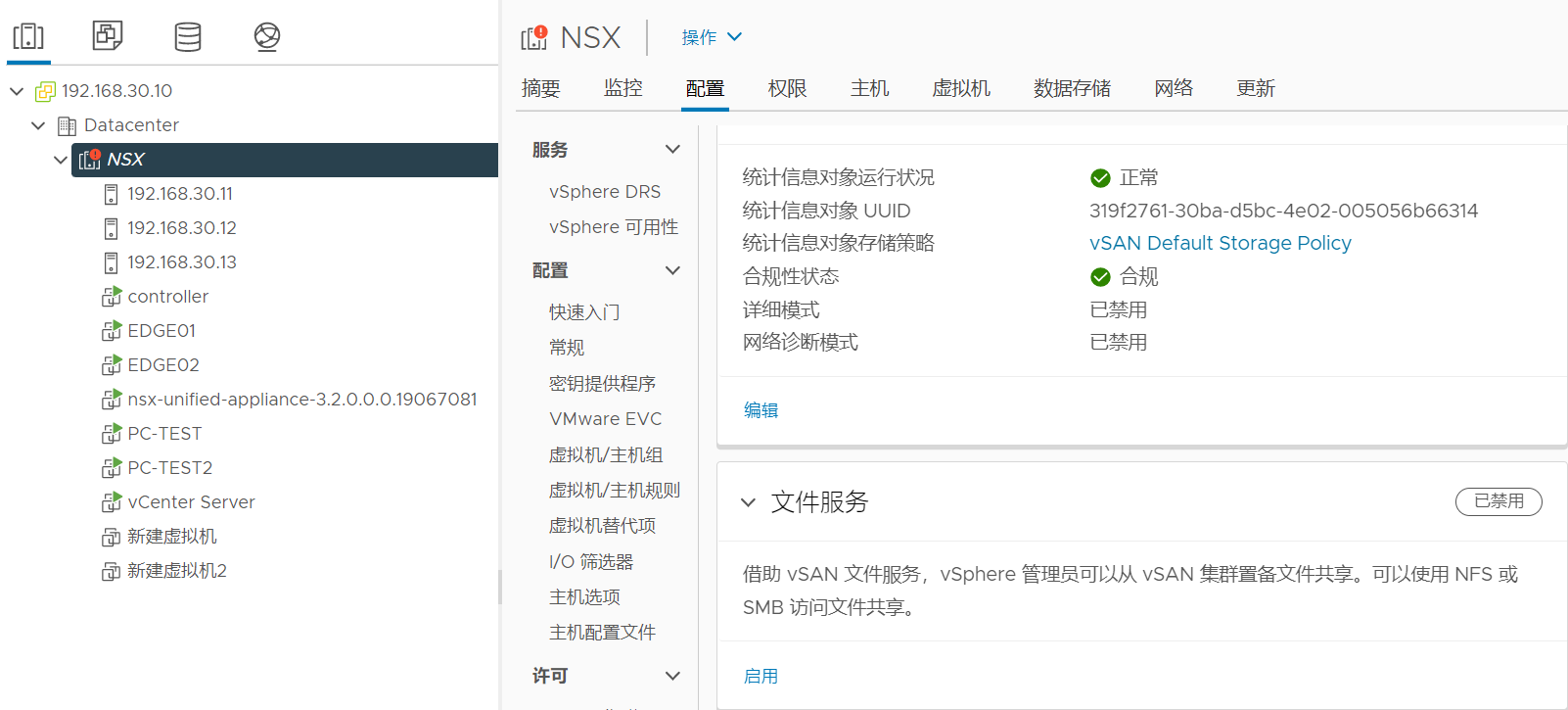The height and width of the screenshot is (710, 1568).
Task: Click VM icon next to controller
Action: point(112,296)
